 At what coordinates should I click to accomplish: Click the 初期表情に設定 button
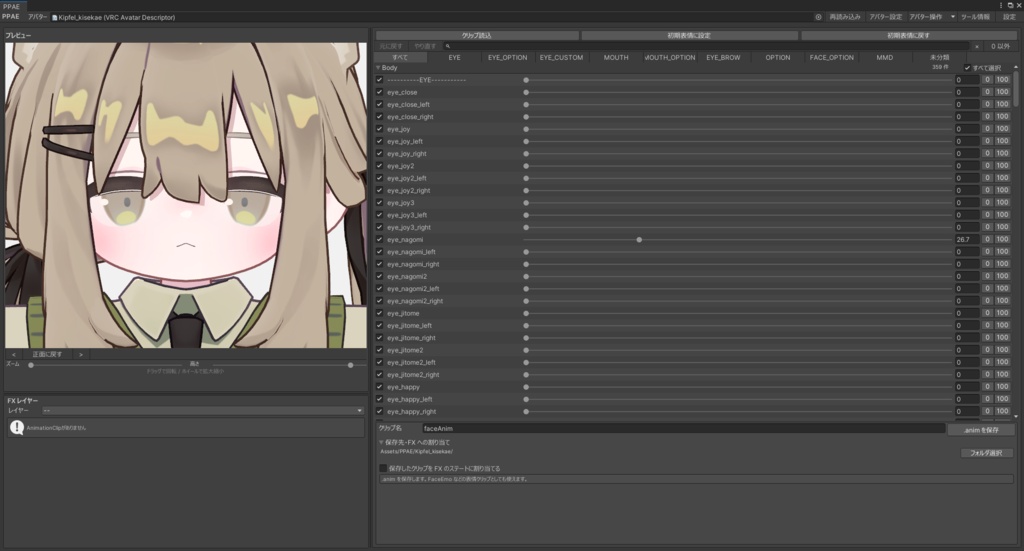[689, 35]
